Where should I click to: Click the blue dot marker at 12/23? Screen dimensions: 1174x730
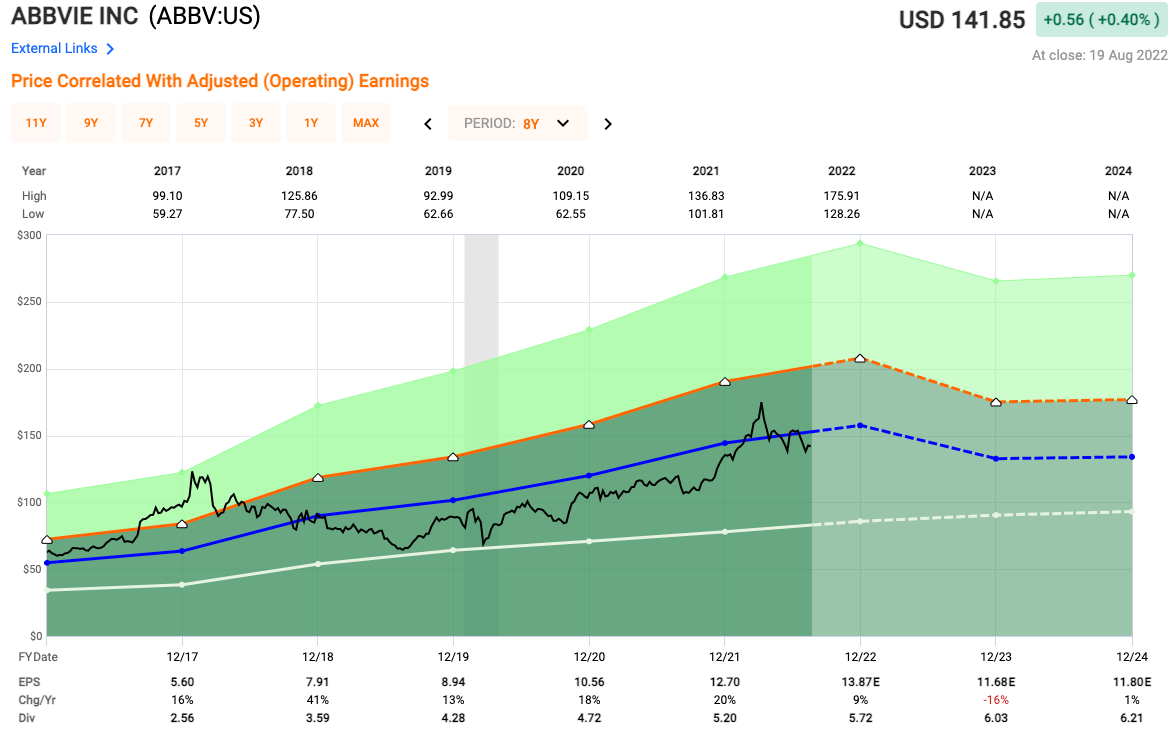[x=996, y=458]
